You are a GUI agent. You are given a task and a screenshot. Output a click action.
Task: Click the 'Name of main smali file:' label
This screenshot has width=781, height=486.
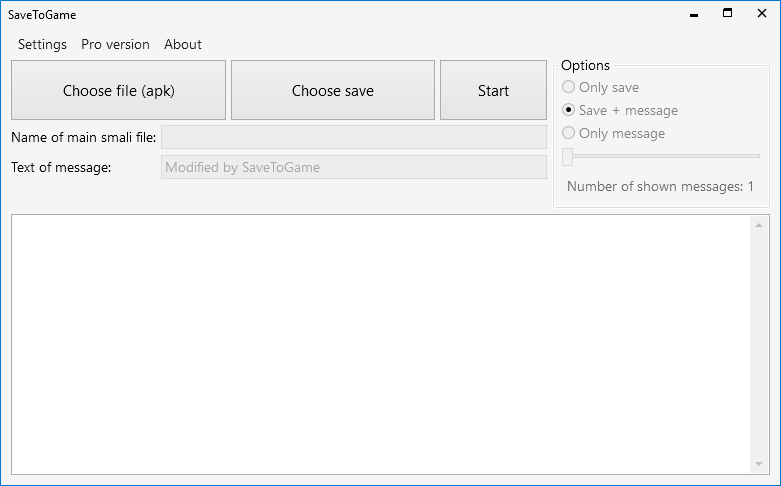click(x=84, y=137)
